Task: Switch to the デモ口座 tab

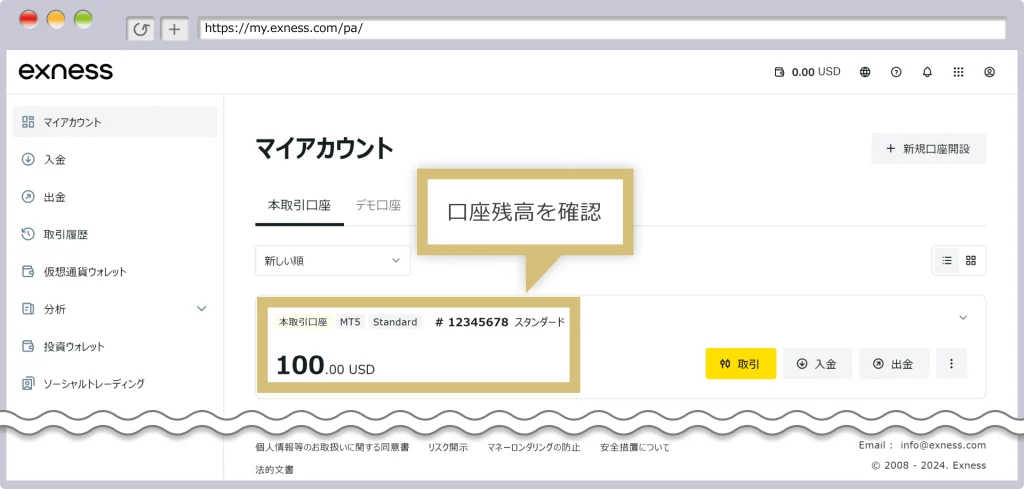Action: [377, 206]
